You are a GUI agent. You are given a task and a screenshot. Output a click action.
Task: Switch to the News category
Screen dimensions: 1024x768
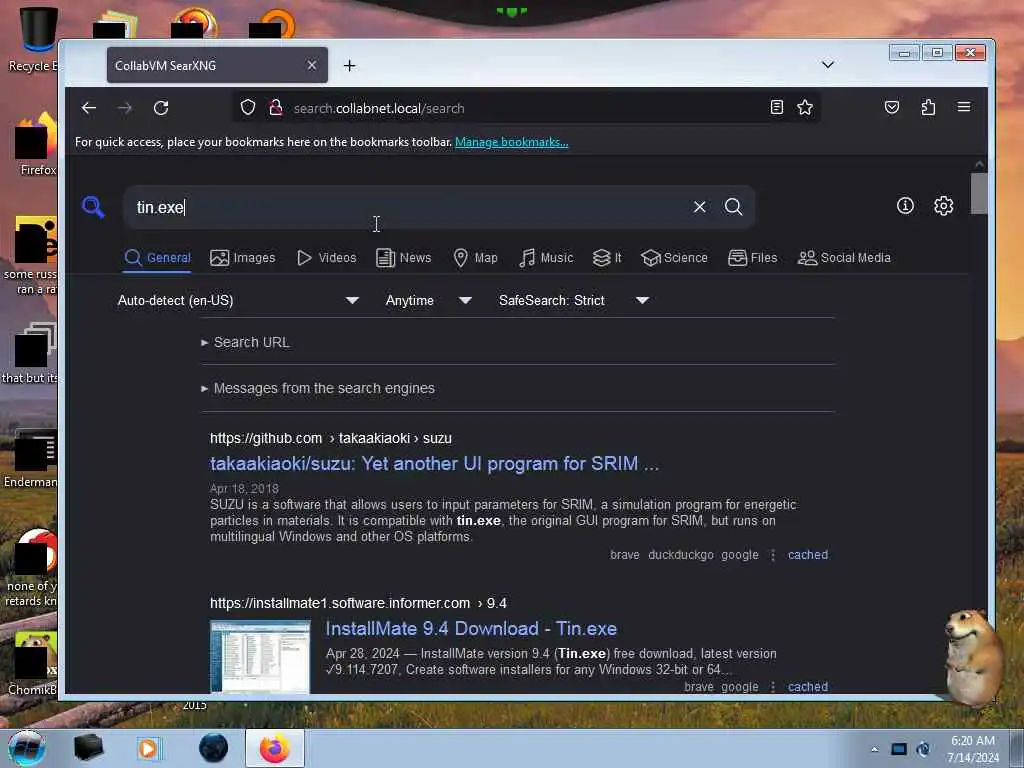(404, 257)
